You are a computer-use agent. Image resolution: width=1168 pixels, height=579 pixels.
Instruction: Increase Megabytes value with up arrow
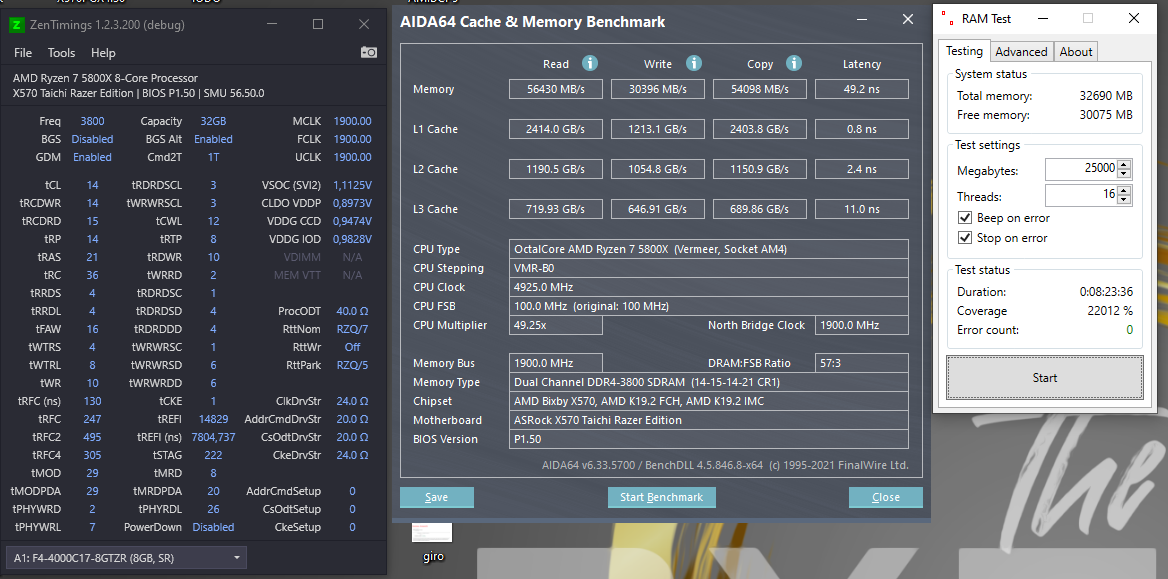[x=1125, y=165]
